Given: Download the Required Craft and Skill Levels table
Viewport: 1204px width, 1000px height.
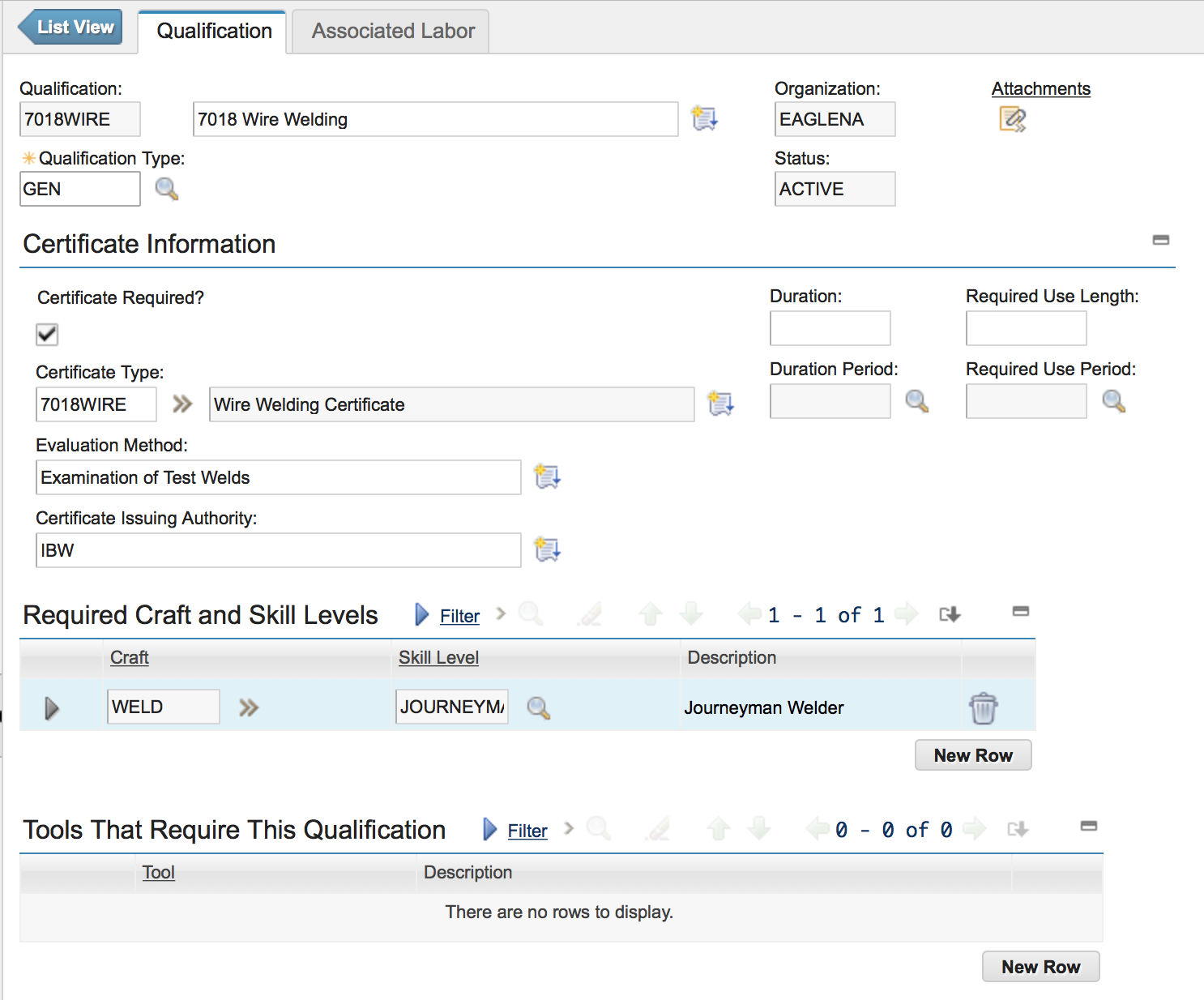Looking at the screenshot, I should tap(950, 614).
